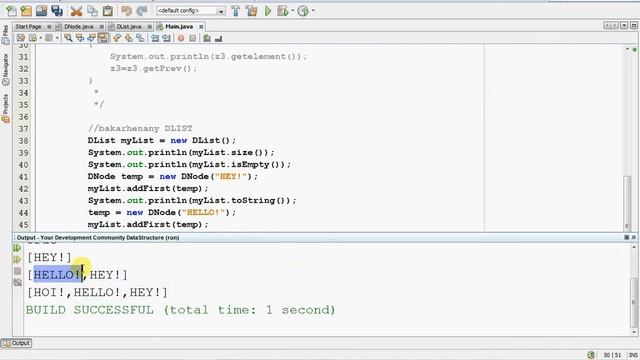Select the Main.java tab

[179, 27]
